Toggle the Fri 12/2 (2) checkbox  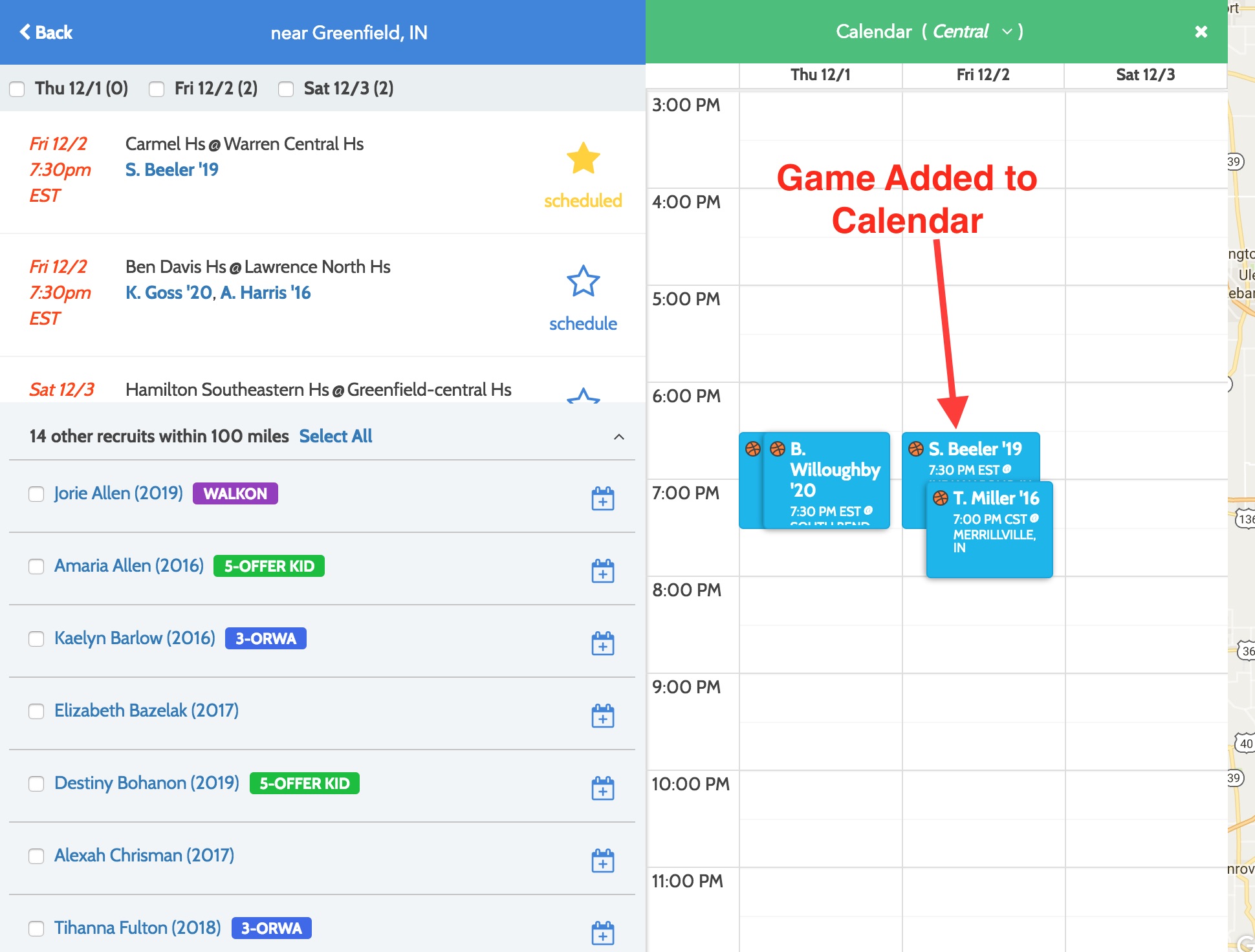coord(157,89)
